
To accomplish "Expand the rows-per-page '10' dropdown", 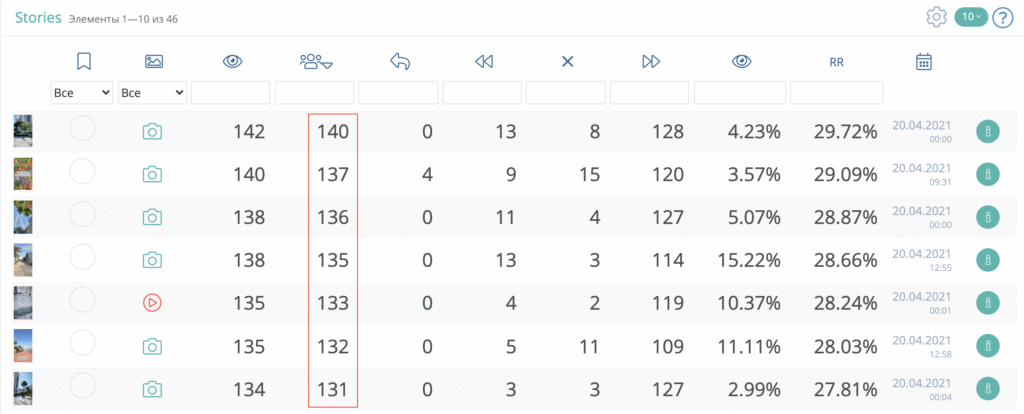I will 970,17.
